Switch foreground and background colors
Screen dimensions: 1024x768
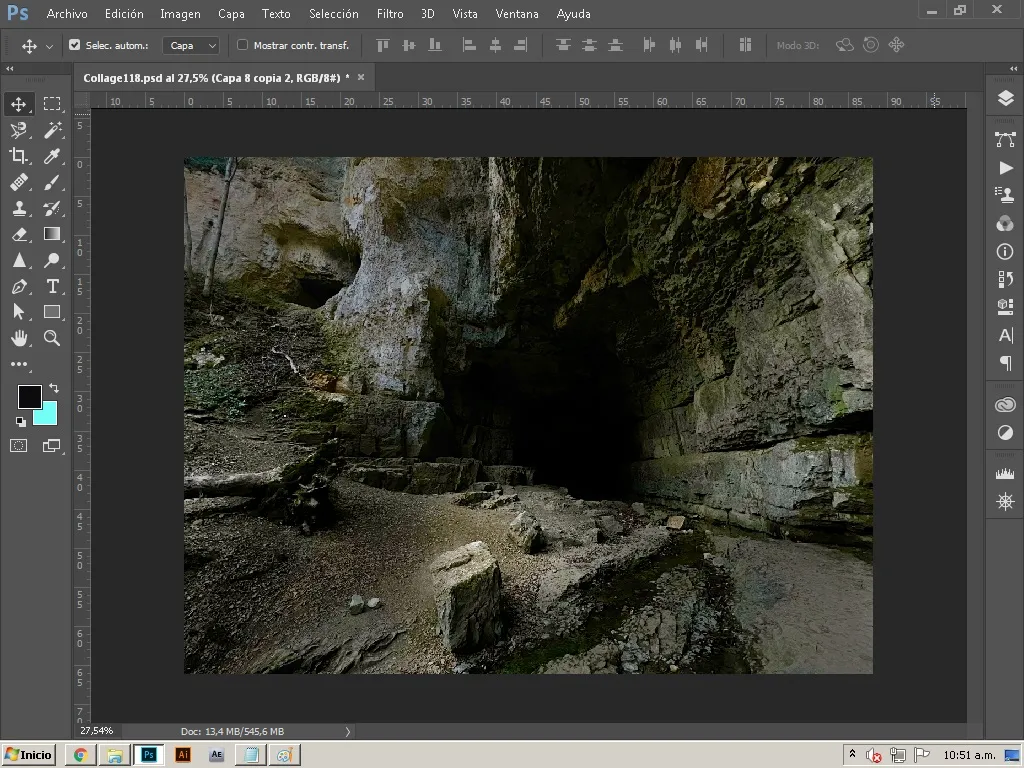(54, 388)
